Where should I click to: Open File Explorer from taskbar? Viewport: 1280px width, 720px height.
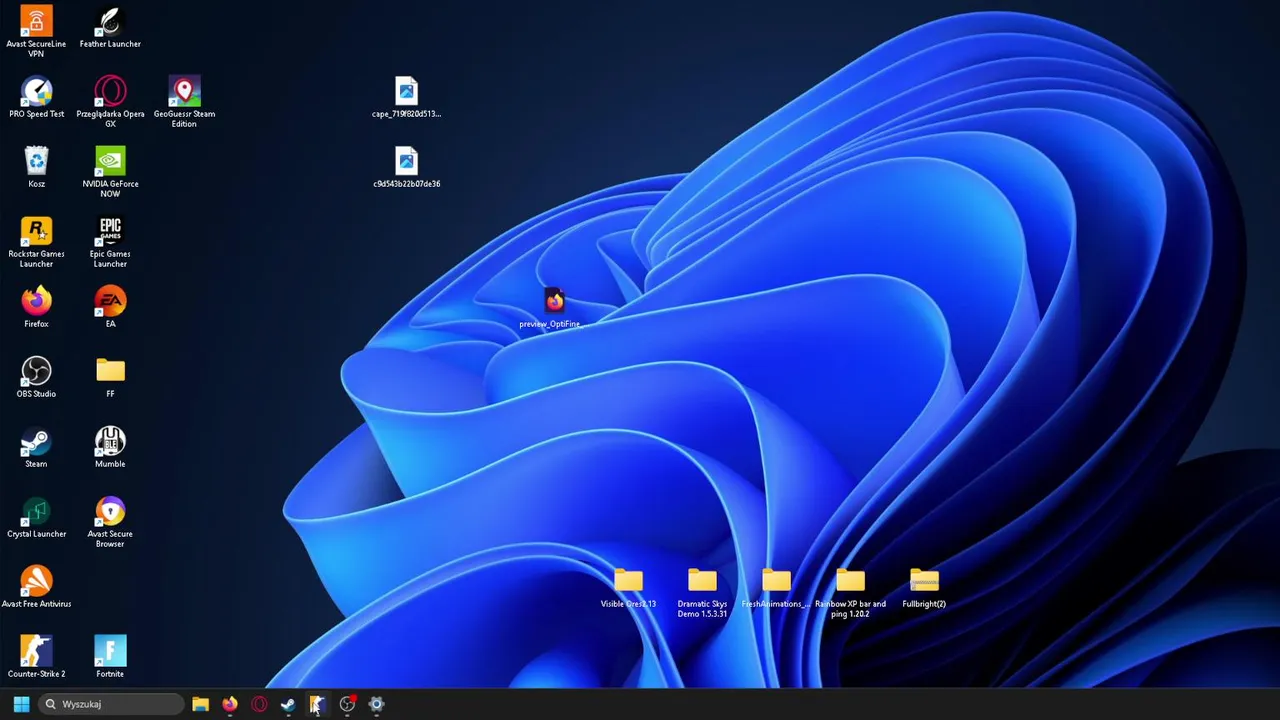pyautogui.click(x=200, y=704)
